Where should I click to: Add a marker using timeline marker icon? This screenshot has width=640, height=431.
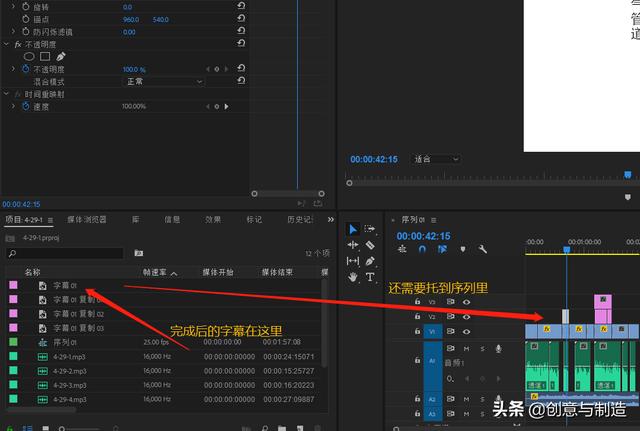(463, 249)
